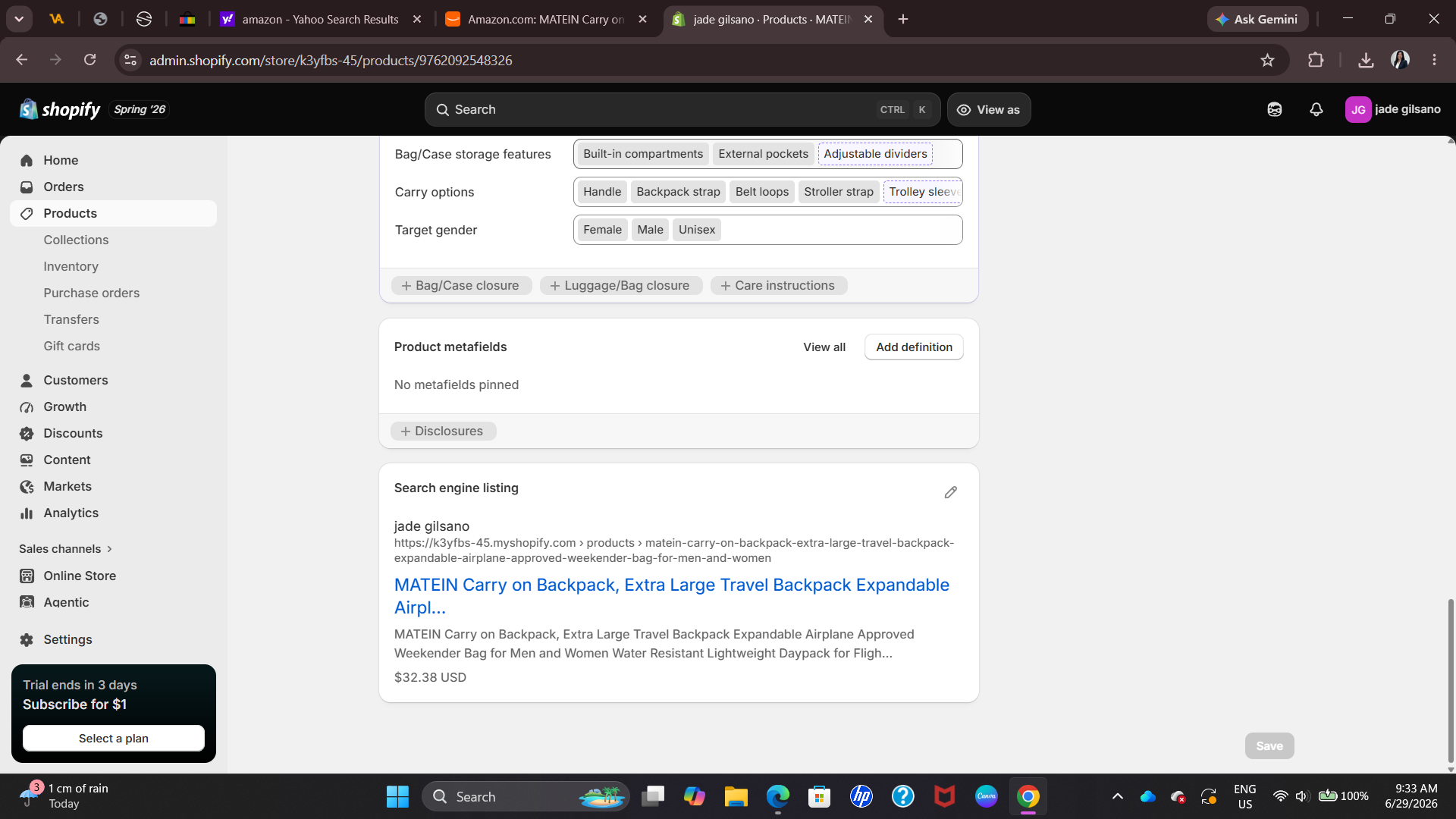This screenshot has height=819, width=1456.
Task: Click Add definition button
Action: click(914, 347)
